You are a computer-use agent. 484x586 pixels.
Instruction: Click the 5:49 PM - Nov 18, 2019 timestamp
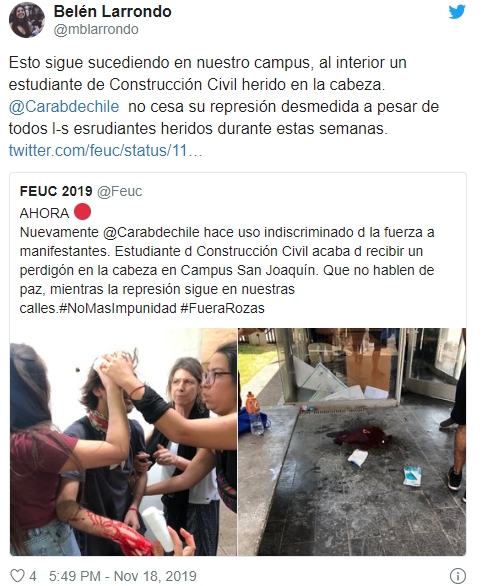click(x=123, y=576)
